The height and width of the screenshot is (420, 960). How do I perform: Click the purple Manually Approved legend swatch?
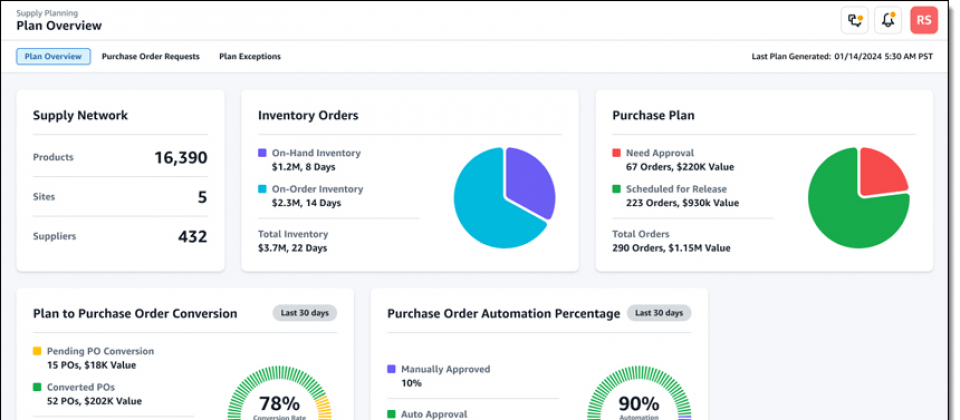[391, 369]
